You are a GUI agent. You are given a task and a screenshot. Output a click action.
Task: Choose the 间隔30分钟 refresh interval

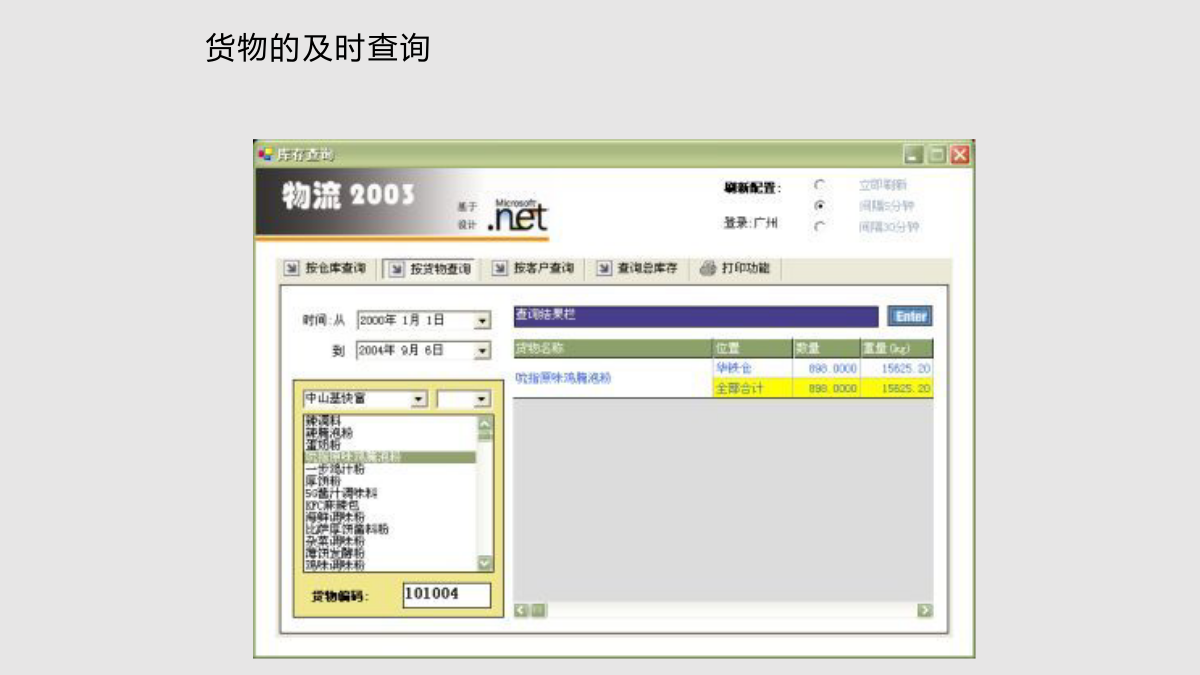tap(819, 226)
